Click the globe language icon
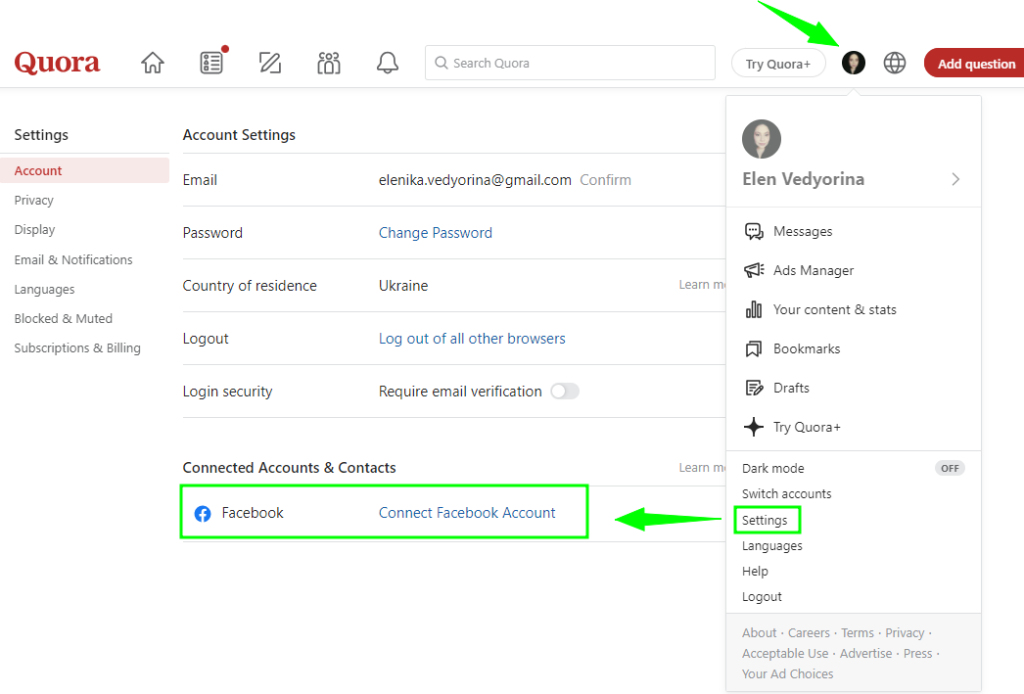Image resolution: width=1024 pixels, height=694 pixels. (894, 63)
